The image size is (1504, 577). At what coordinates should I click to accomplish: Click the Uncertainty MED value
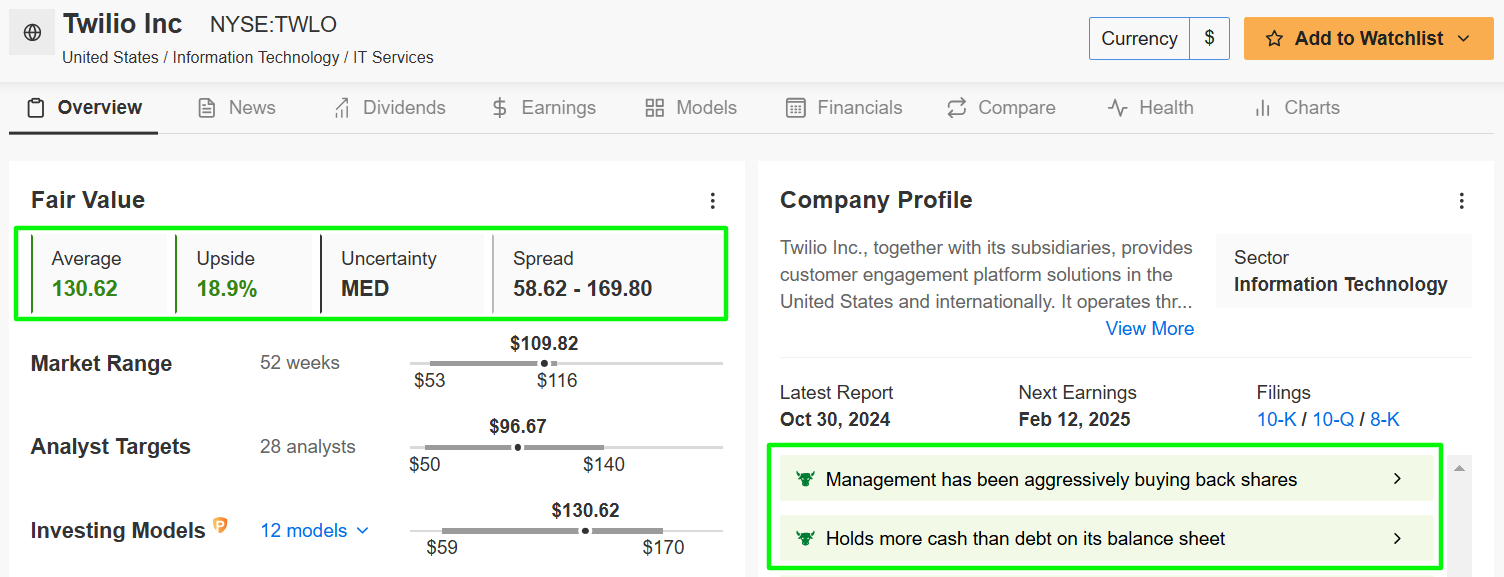[x=365, y=290]
